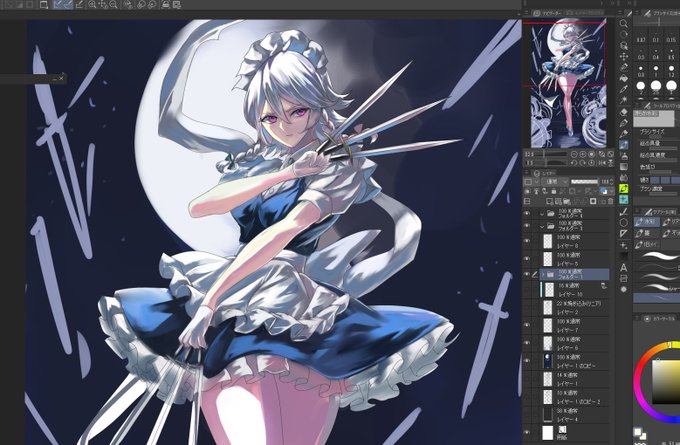Hide レイヤー 5 with its eye icon
This screenshot has height=445, width=680.
pyautogui.click(x=527, y=258)
